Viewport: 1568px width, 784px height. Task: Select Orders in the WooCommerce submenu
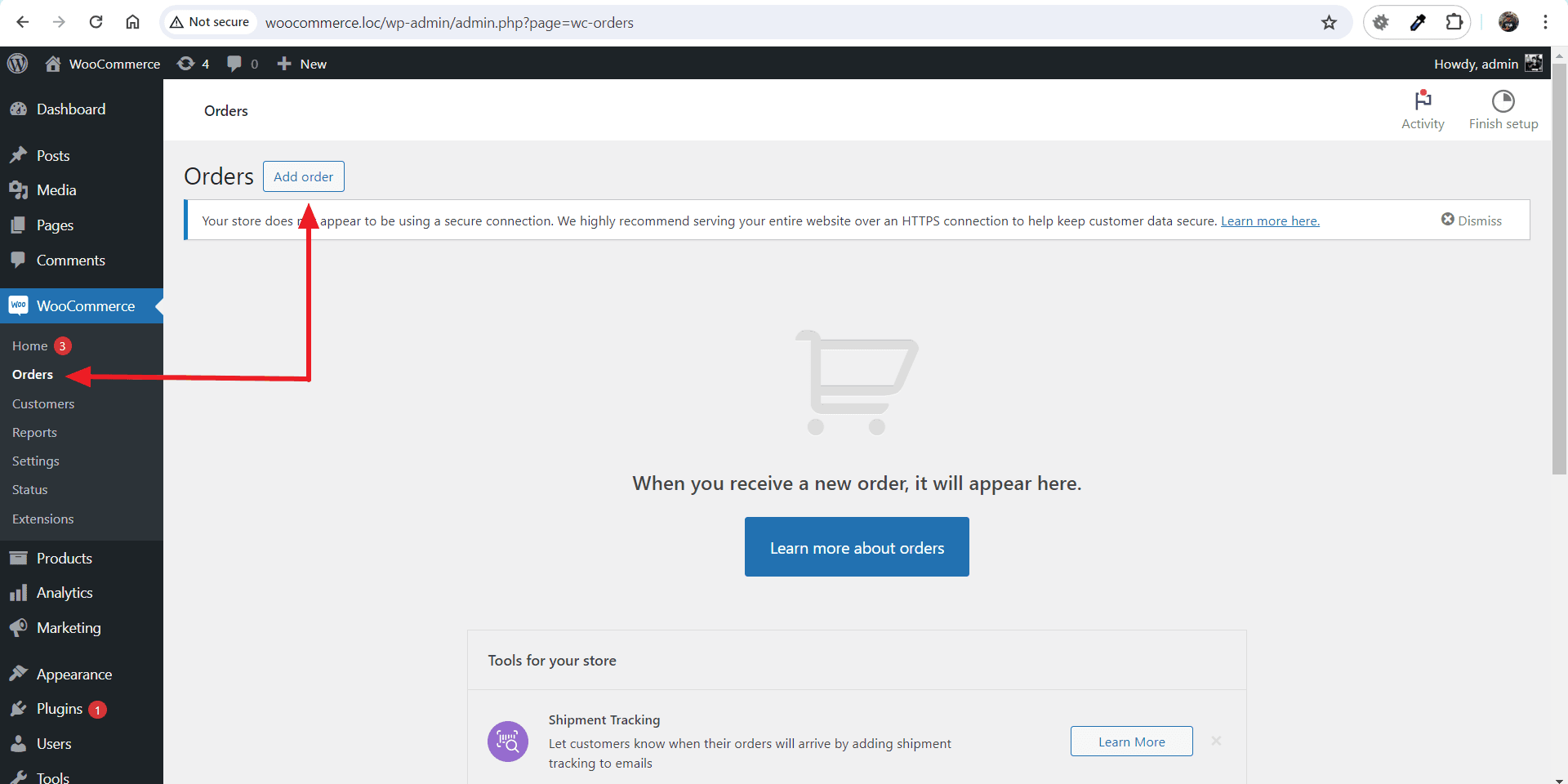click(31, 374)
